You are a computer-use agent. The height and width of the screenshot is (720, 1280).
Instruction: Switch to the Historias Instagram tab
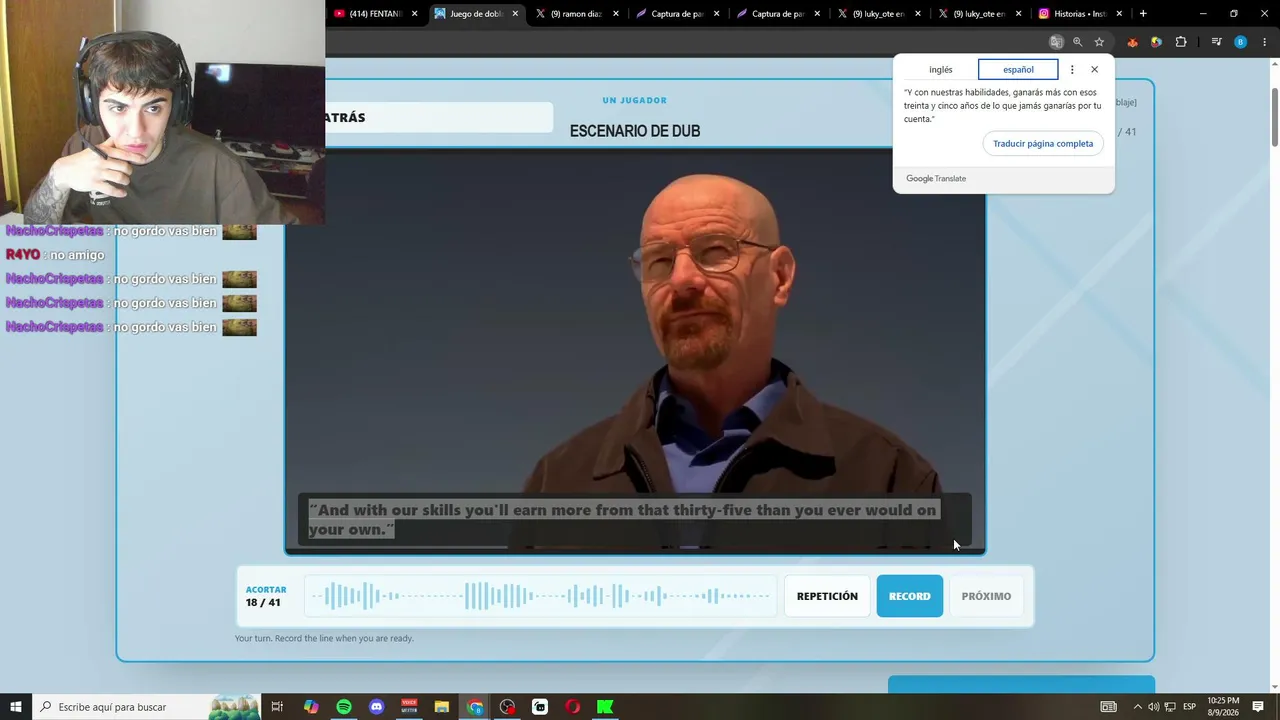(x=1081, y=14)
